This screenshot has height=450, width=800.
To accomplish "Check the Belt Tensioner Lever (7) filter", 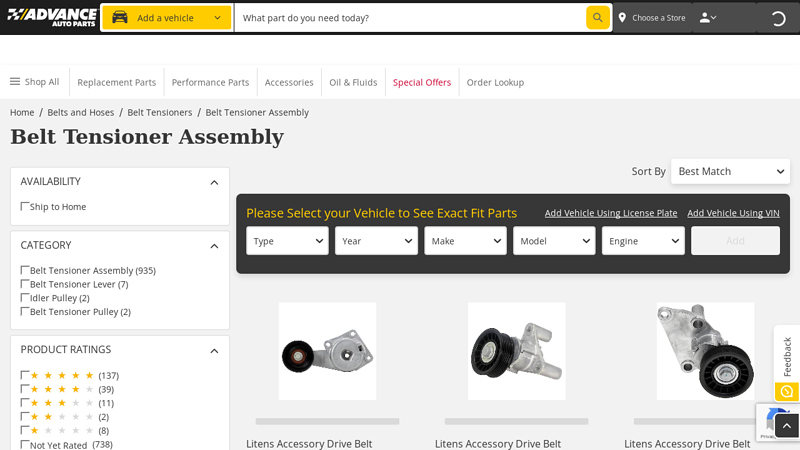I will [x=24, y=284].
